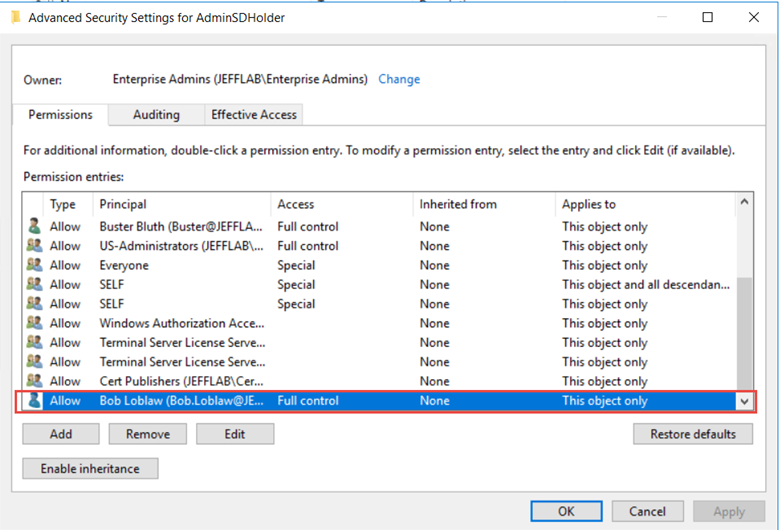780x530 pixels.
Task: Click the scroll down arrow in permission list
Action: (x=744, y=401)
